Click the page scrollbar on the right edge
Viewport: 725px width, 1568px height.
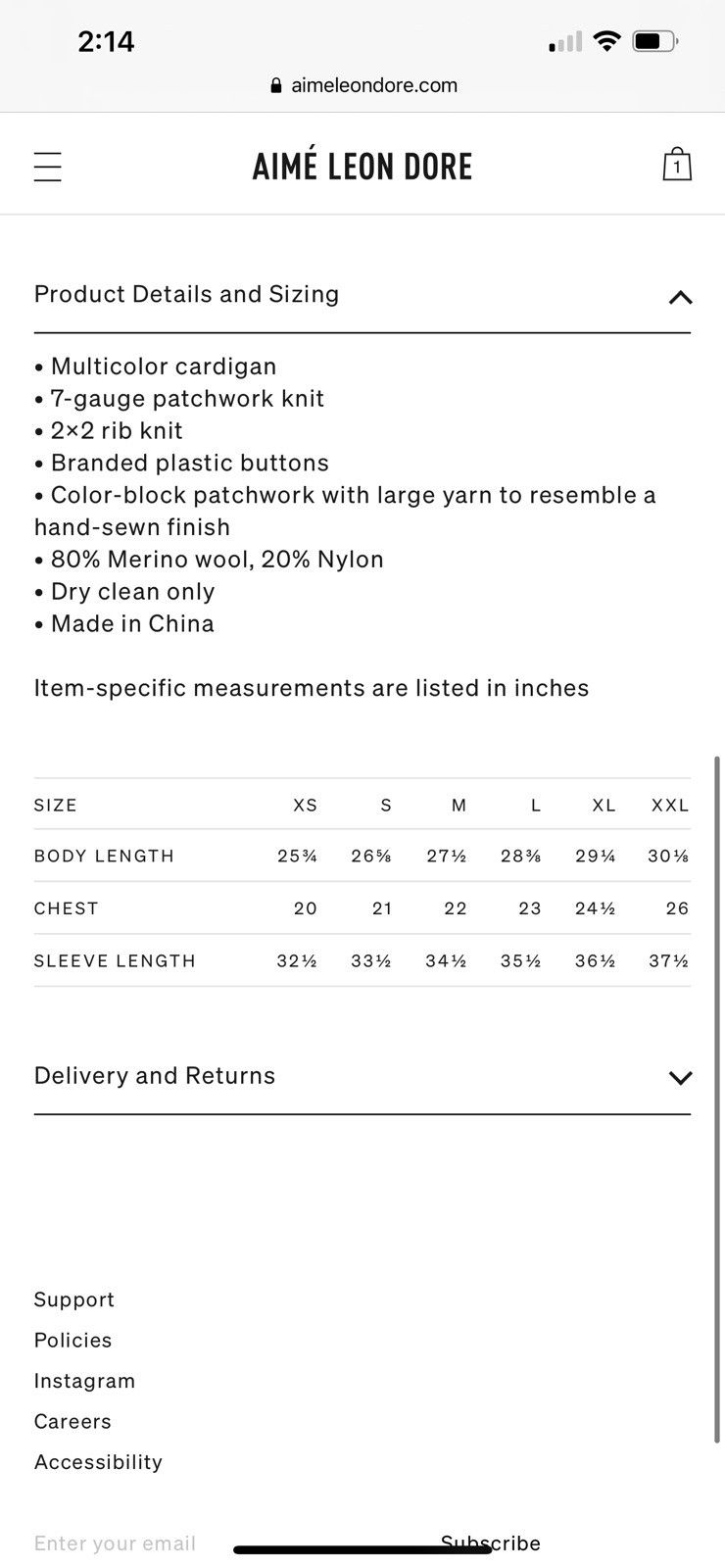(x=718, y=1100)
